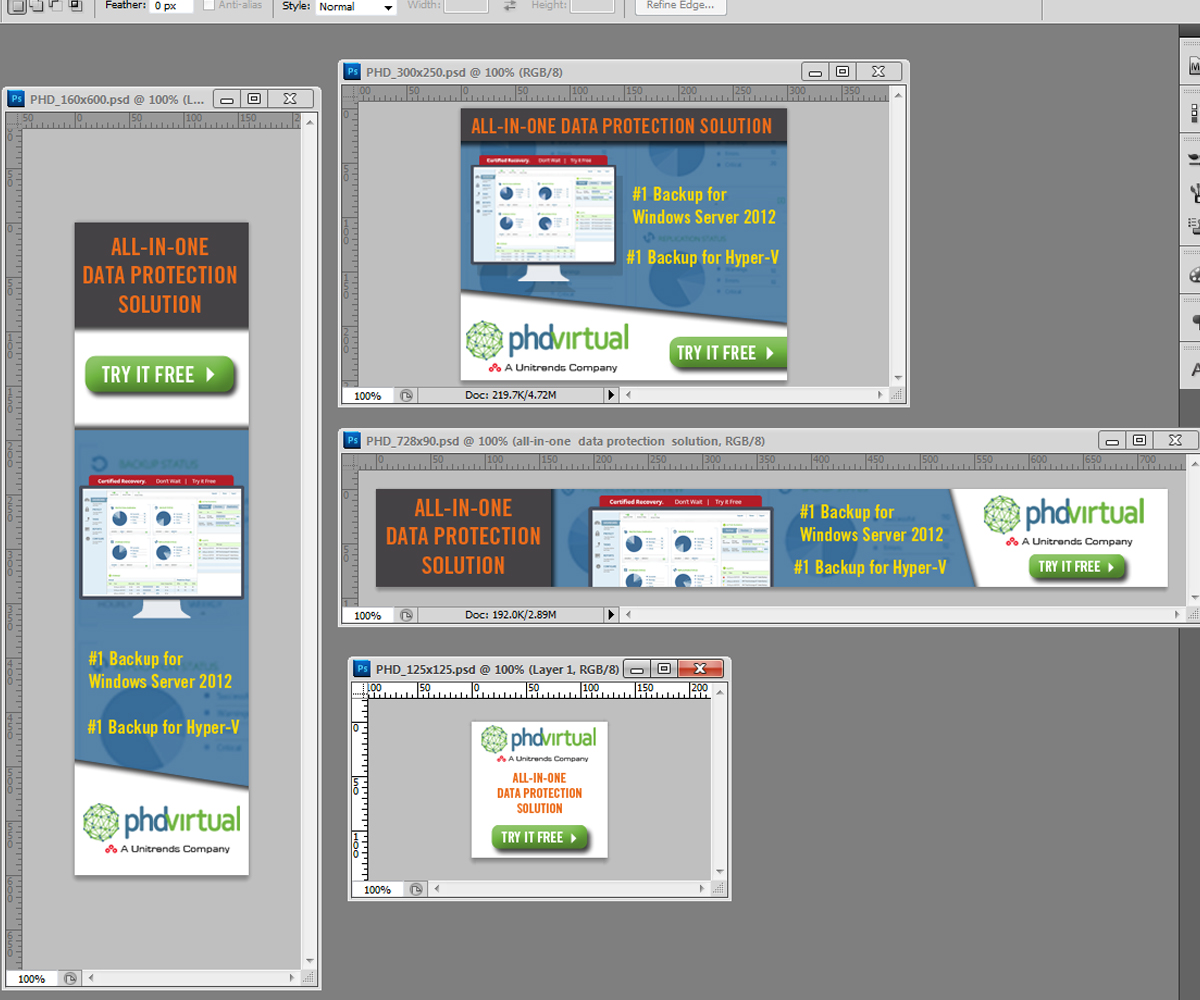The image size is (1200, 1000).
Task: Select the Subtract from Selection mode icon
Action: click(x=55, y=7)
